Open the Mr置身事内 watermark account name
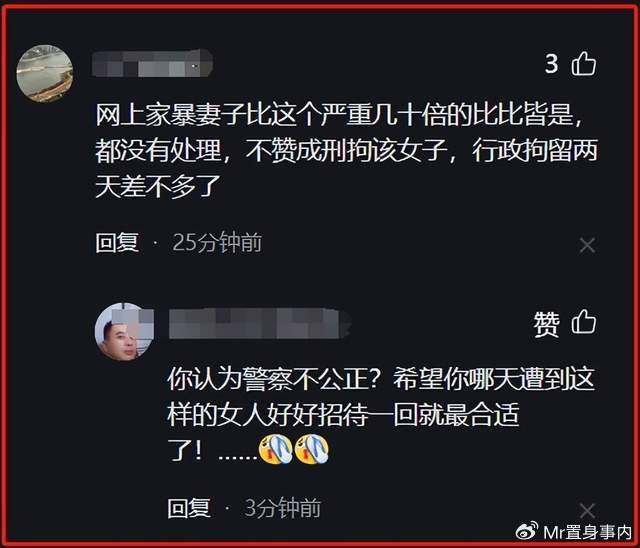 588,532
